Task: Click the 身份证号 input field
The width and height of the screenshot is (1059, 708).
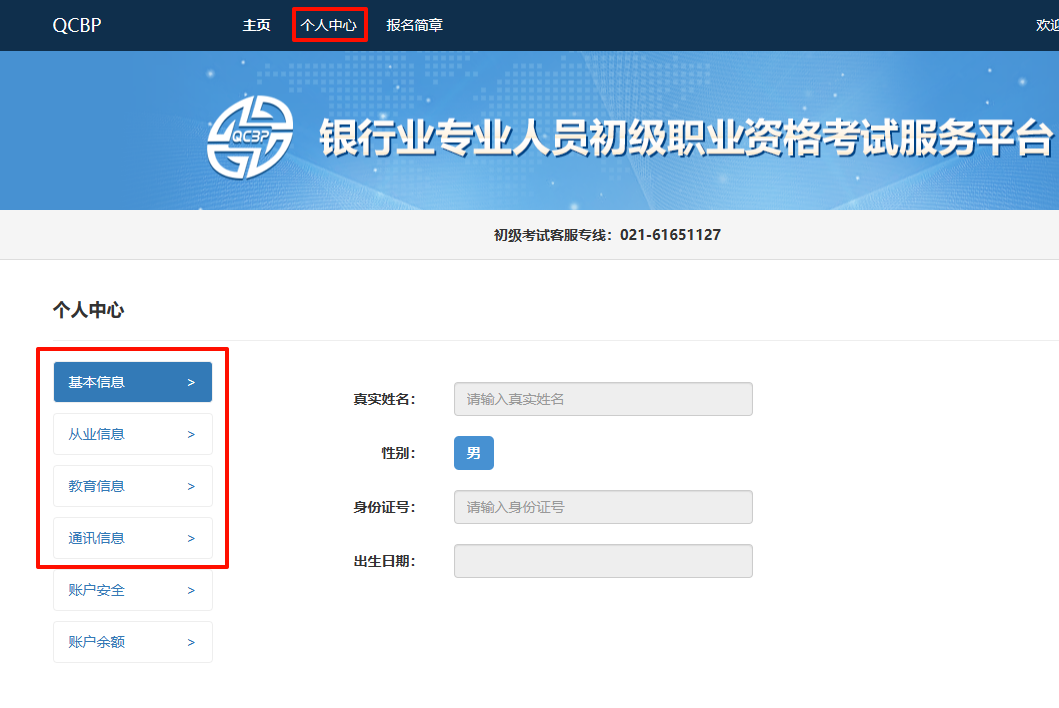Action: 603,507
